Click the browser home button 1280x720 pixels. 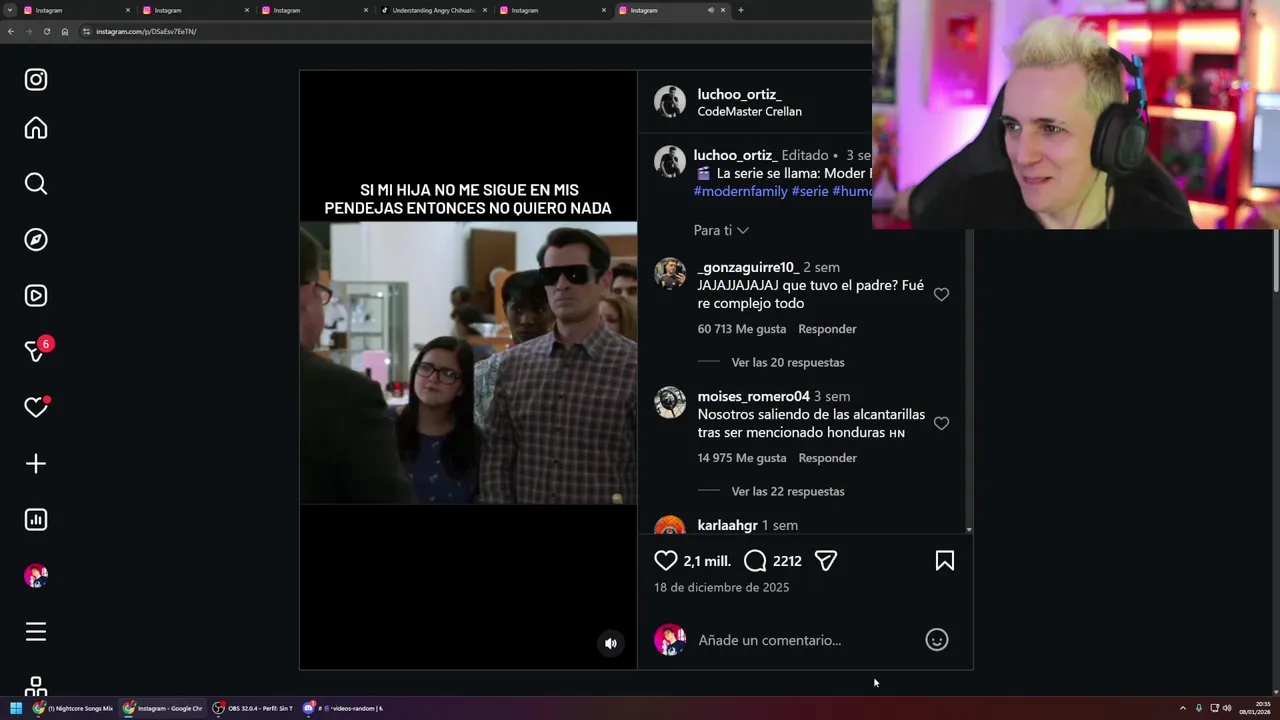(65, 31)
